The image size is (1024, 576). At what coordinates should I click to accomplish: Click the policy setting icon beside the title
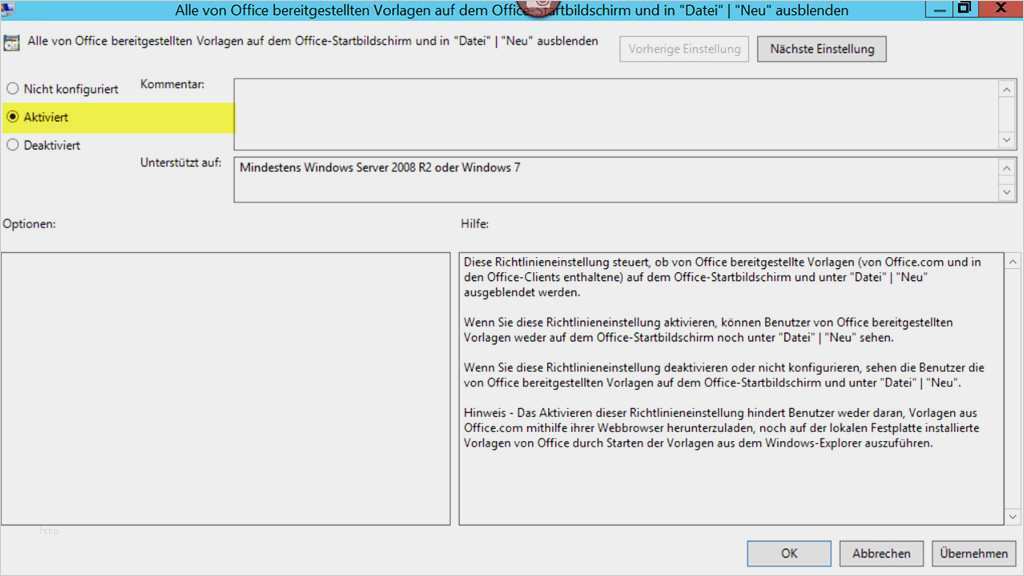[x=11, y=43]
